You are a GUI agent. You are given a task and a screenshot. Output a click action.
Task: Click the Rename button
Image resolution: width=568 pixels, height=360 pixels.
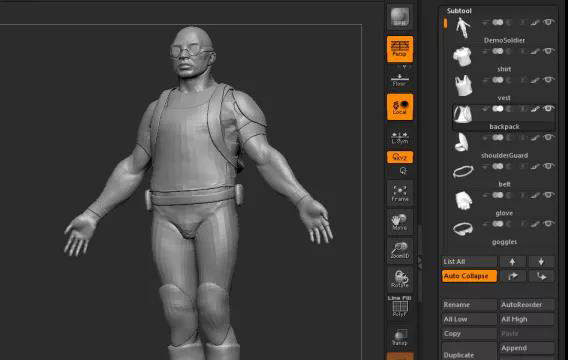[x=469, y=305]
